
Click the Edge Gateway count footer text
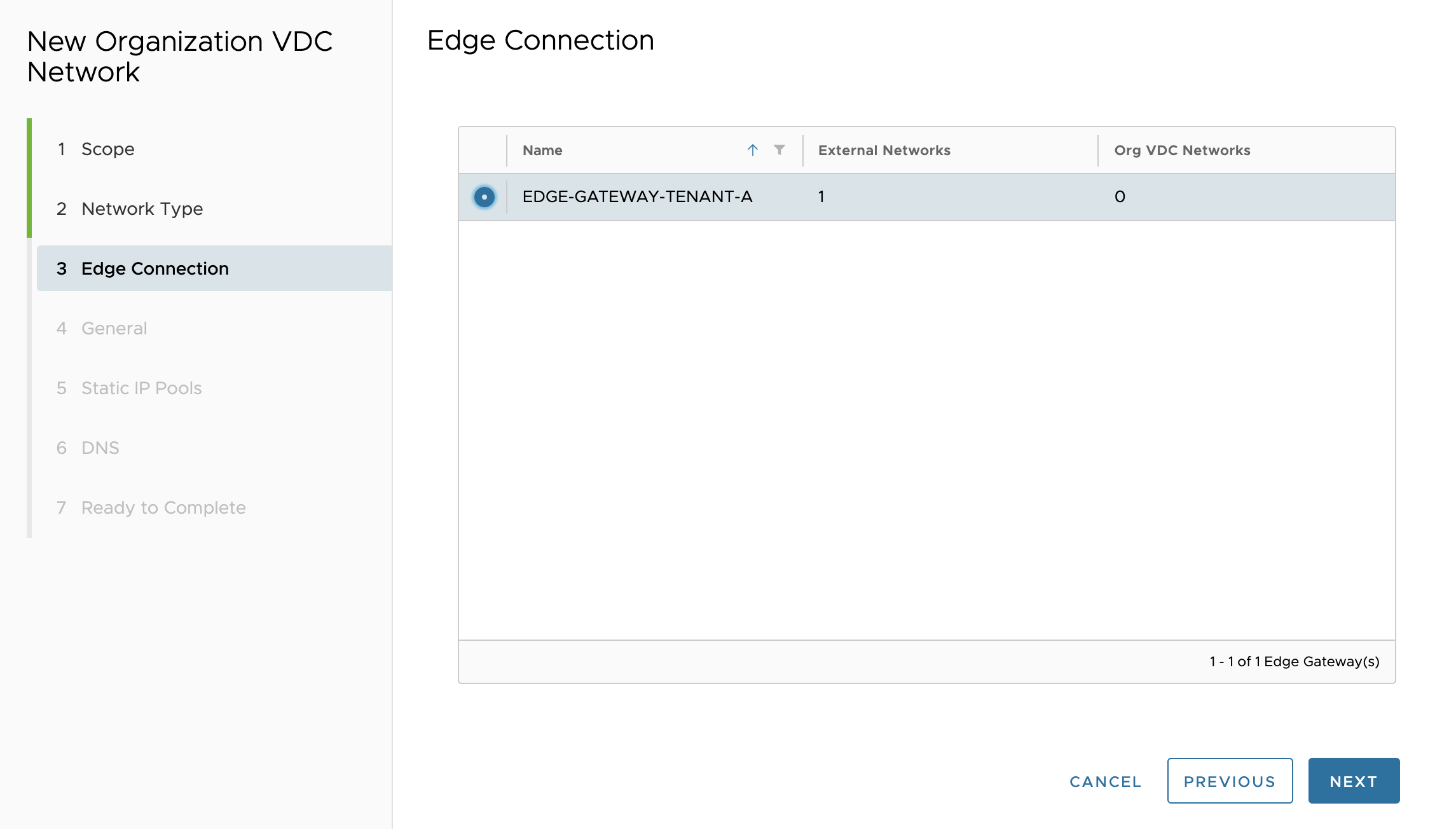coord(1294,662)
